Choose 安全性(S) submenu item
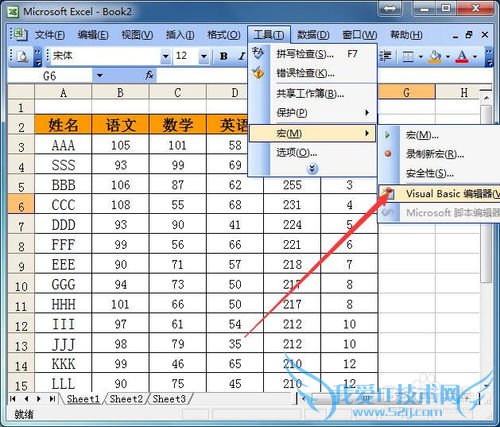The image size is (500, 427). (439, 173)
